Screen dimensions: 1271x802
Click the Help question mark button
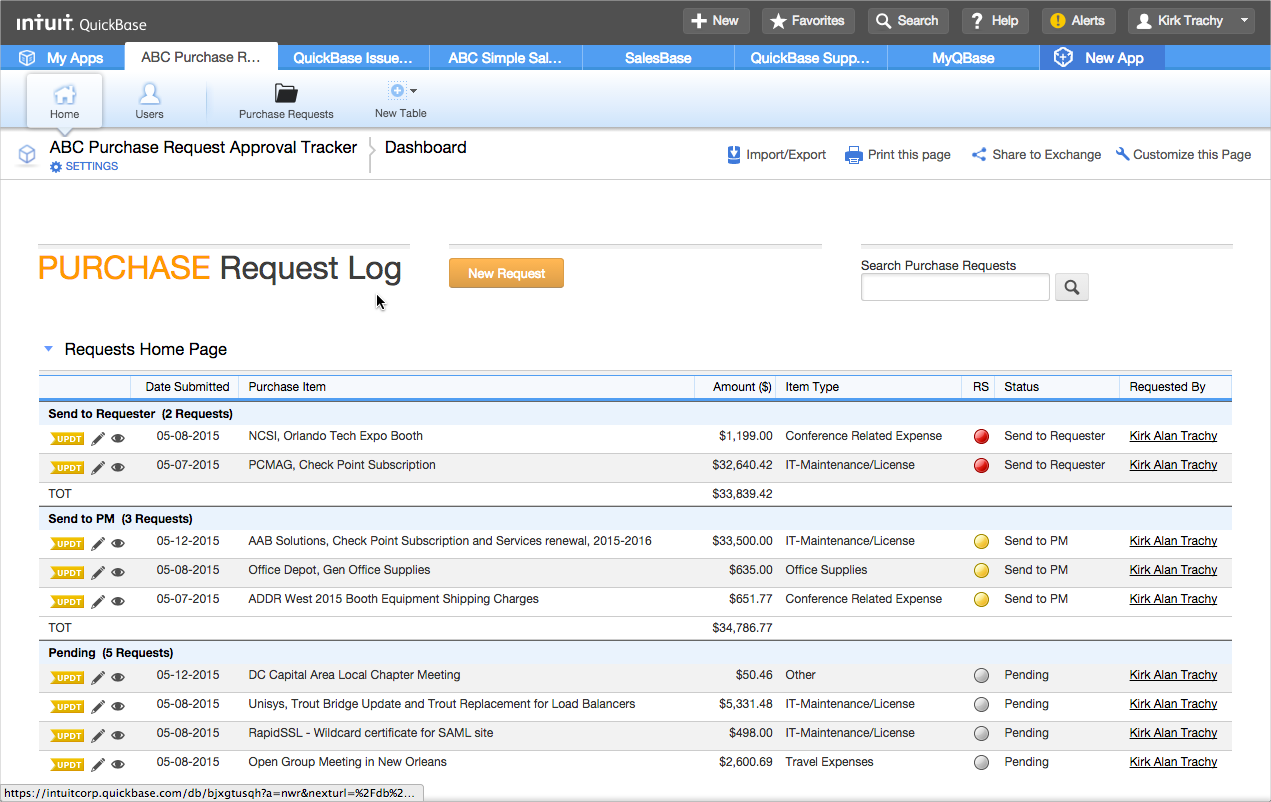click(x=995, y=21)
